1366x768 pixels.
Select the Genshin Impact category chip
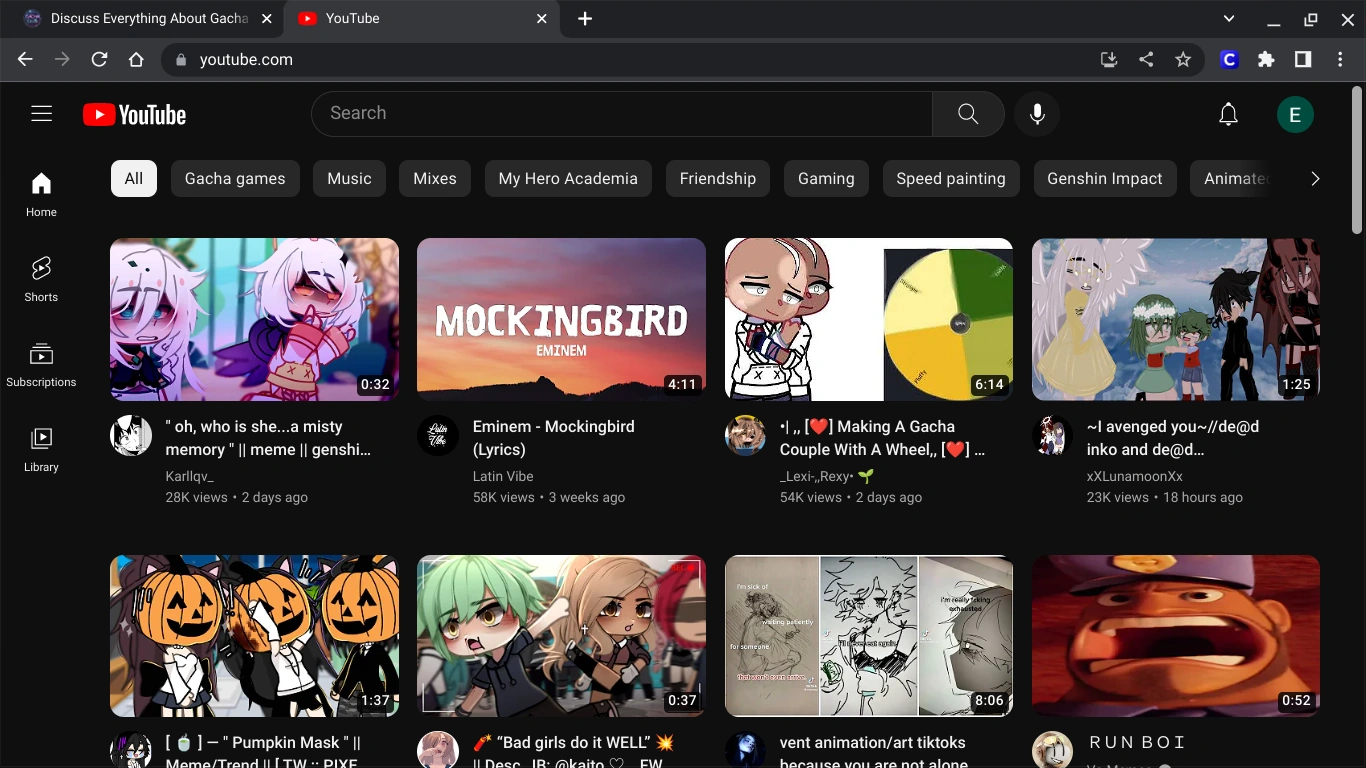pos(1104,178)
